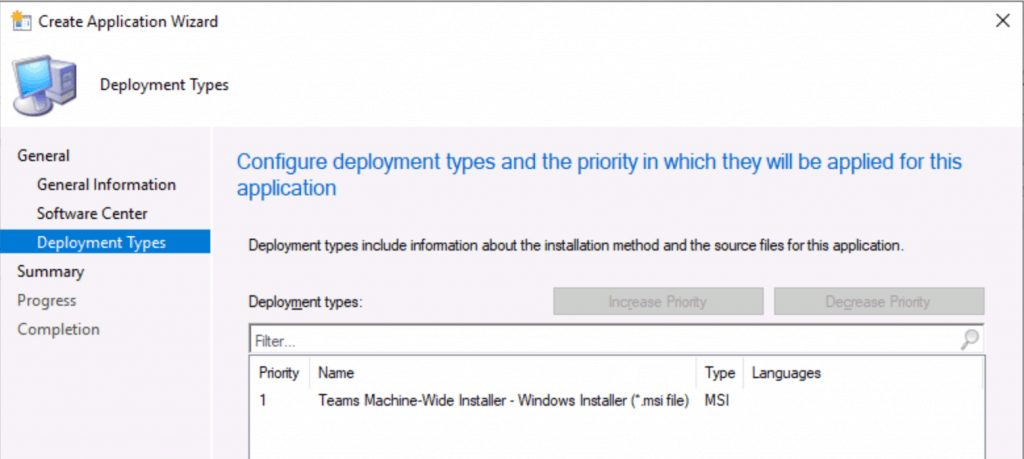Click the wizard star icon in title bar
1024x459 pixels.
pos(22,21)
